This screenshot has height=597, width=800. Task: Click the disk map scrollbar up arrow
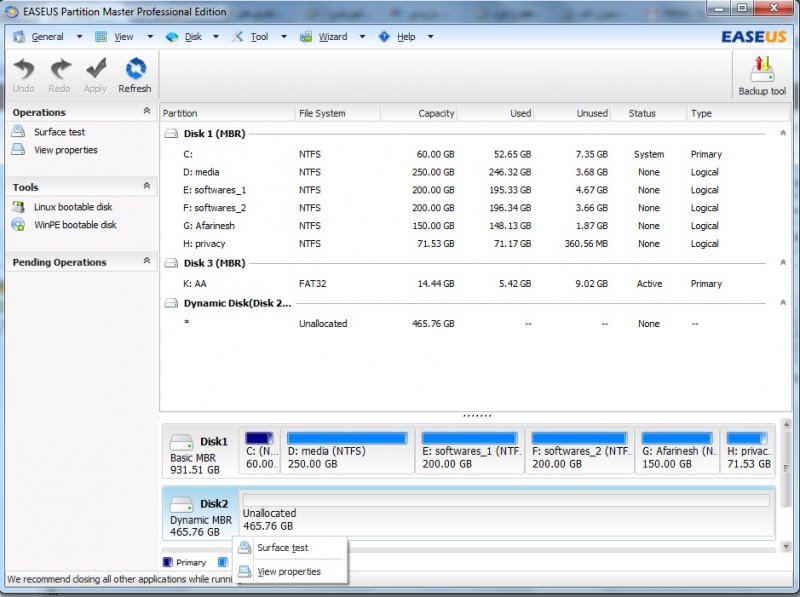786,425
